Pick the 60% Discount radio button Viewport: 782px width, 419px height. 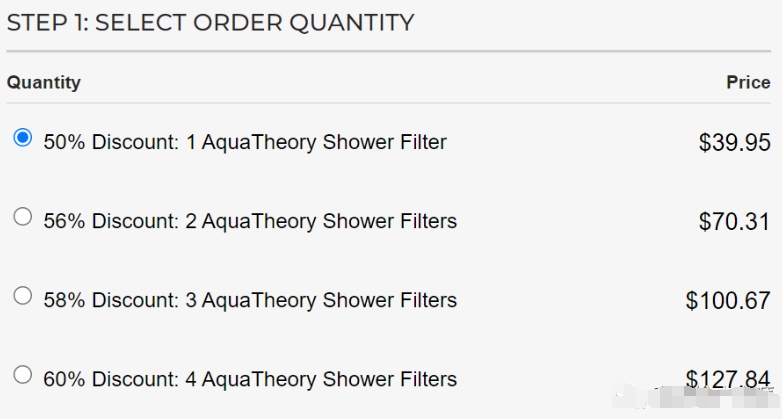point(22,375)
